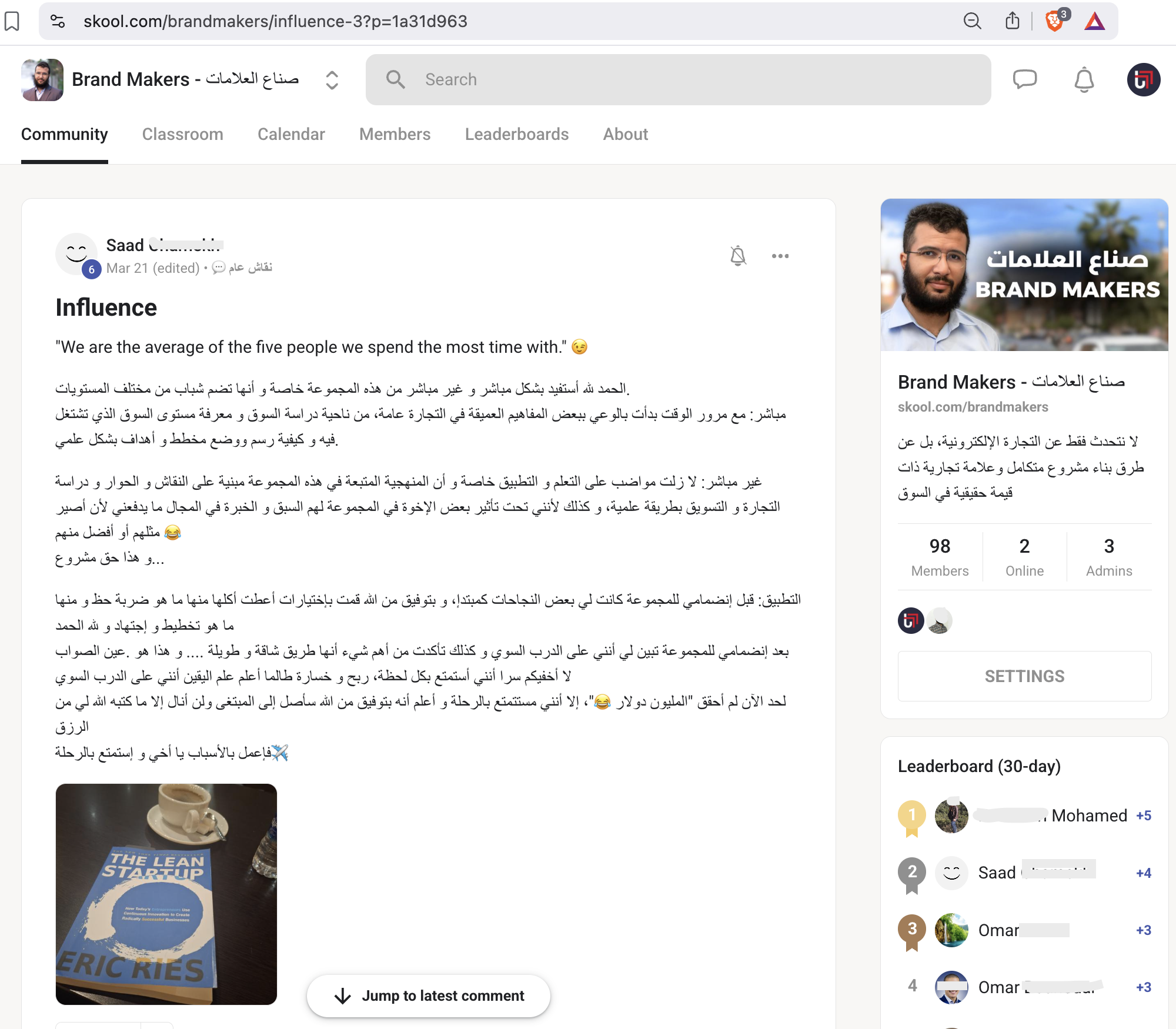Click the browser share icon
1176x1029 pixels.
[1012, 21]
